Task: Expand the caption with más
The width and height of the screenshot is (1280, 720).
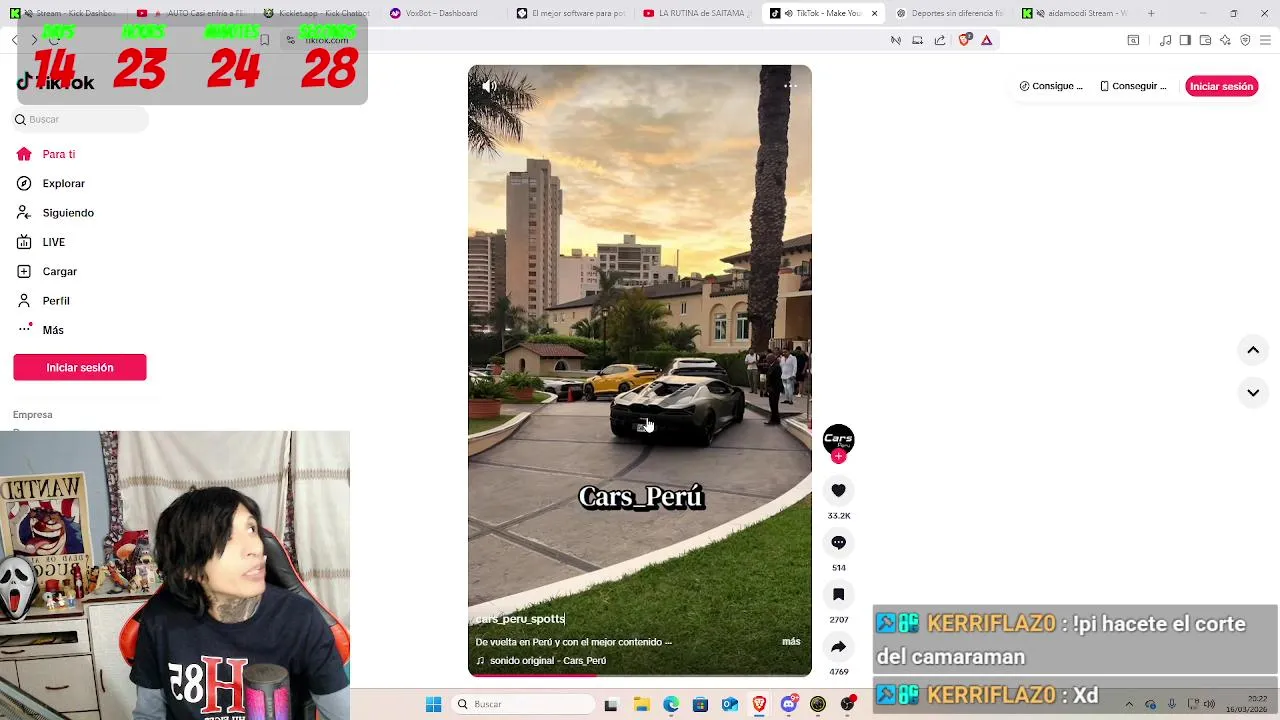Action: click(791, 642)
